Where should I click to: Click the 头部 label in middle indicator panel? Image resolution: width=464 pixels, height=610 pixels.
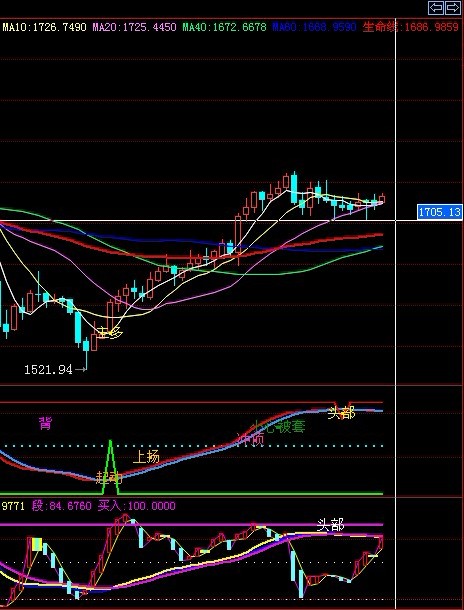[x=341, y=413]
